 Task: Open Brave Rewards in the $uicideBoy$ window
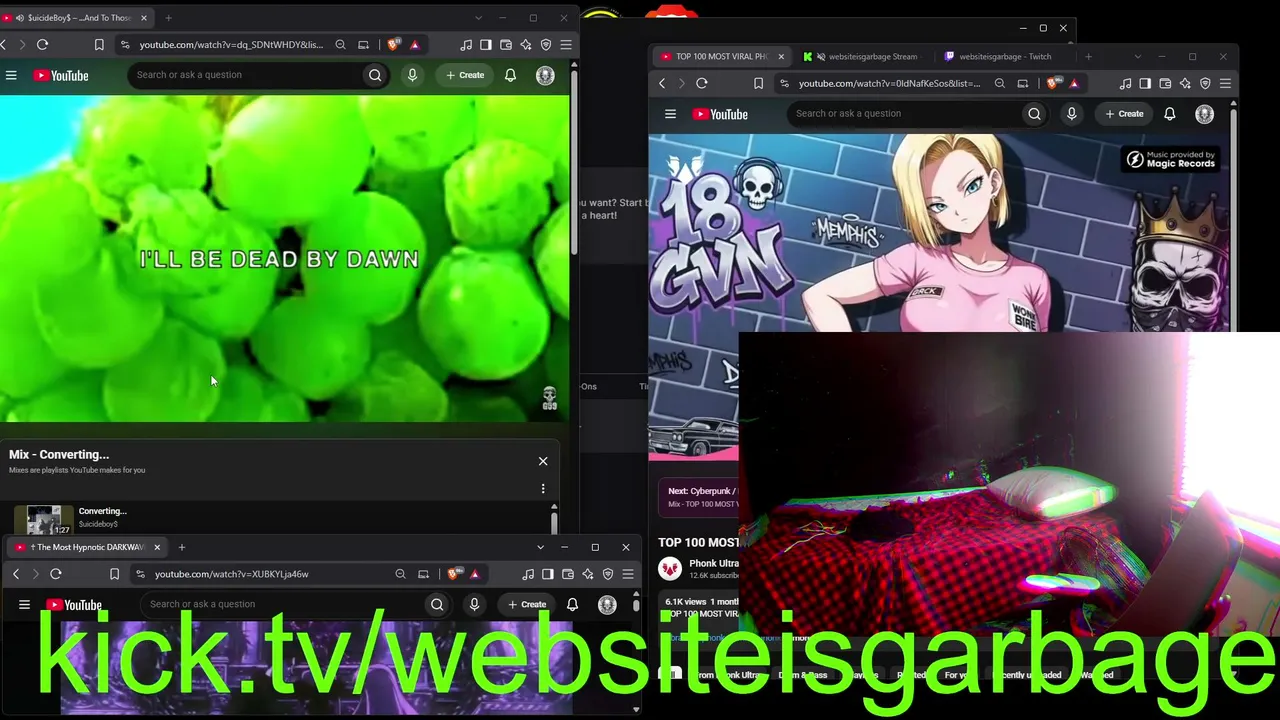(414, 45)
